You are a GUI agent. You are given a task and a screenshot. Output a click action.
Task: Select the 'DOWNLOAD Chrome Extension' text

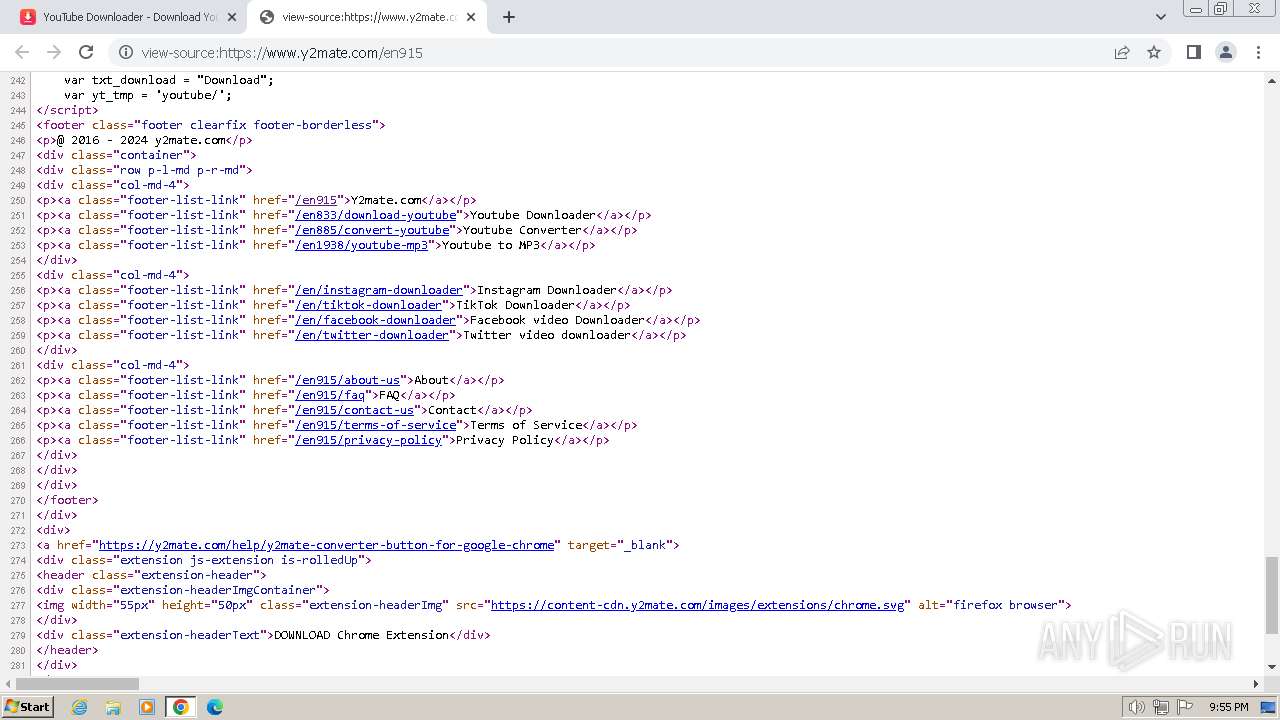click(x=361, y=635)
